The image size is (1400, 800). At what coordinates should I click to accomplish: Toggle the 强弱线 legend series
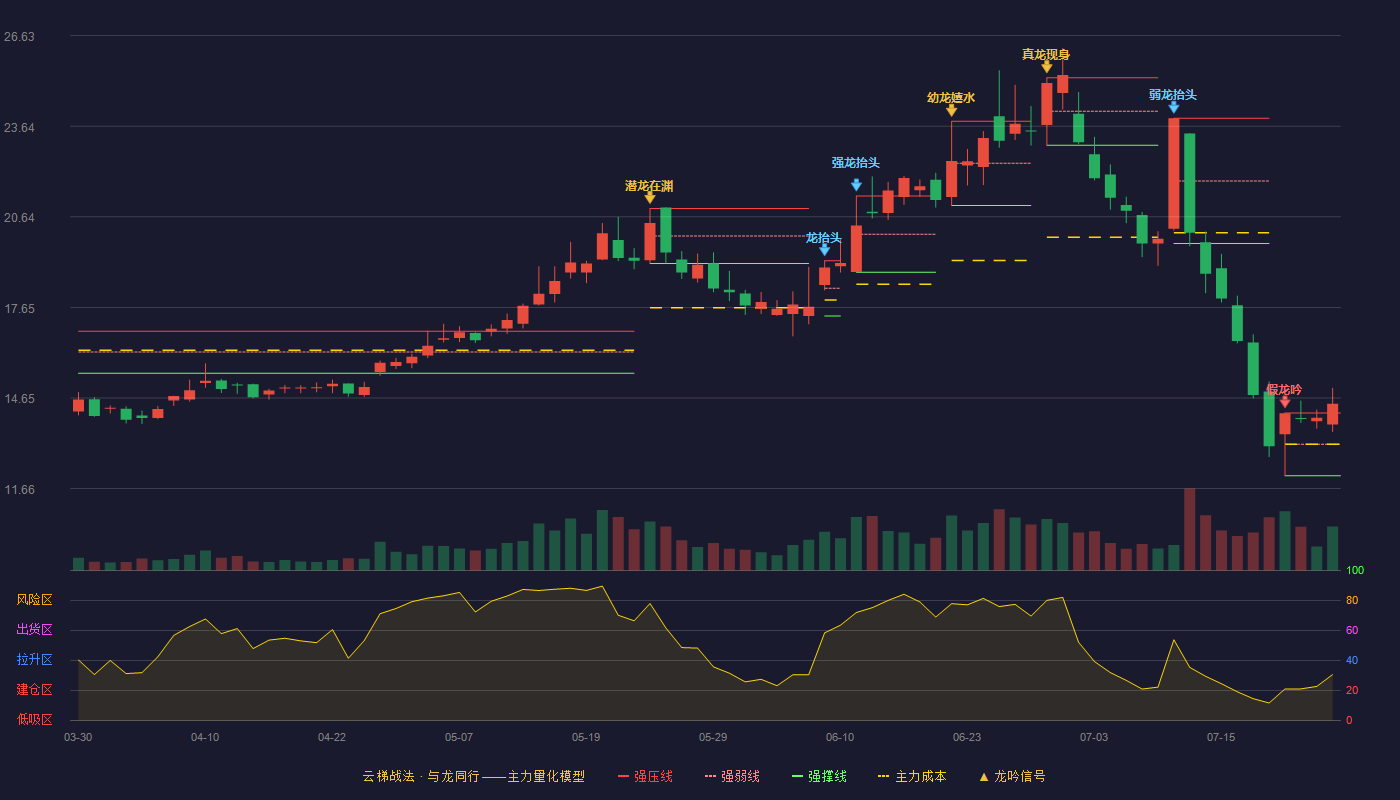tap(732, 776)
